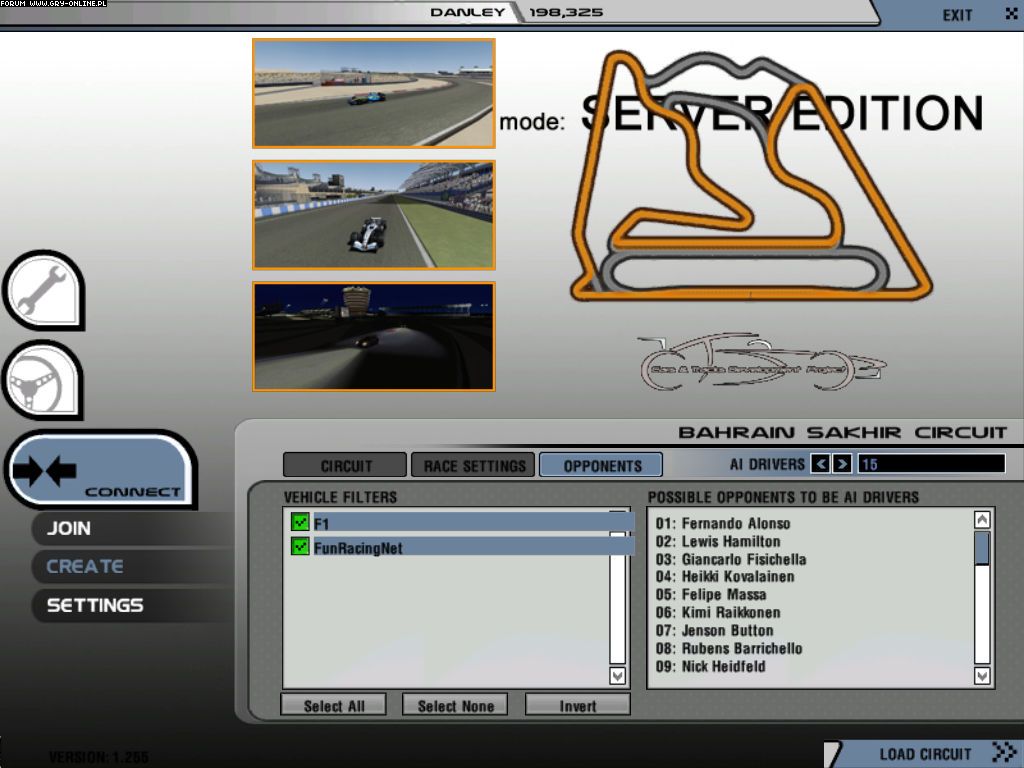The width and height of the screenshot is (1024, 768).
Task: Click the Select All button
Action: (x=334, y=705)
